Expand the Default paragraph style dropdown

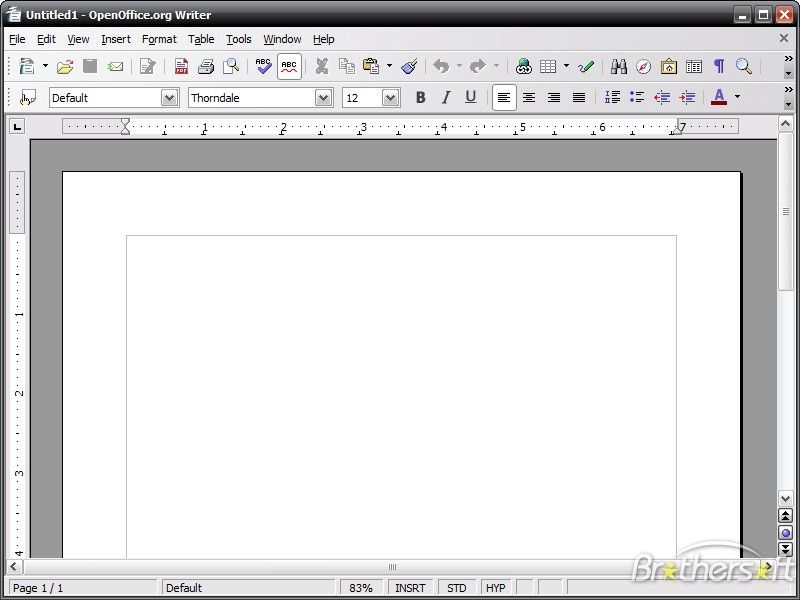[x=169, y=97]
